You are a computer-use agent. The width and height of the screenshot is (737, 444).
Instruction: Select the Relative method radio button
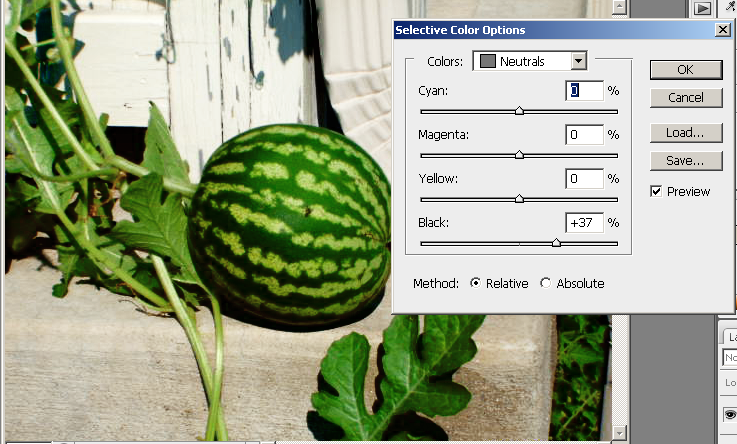pos(475,283)
